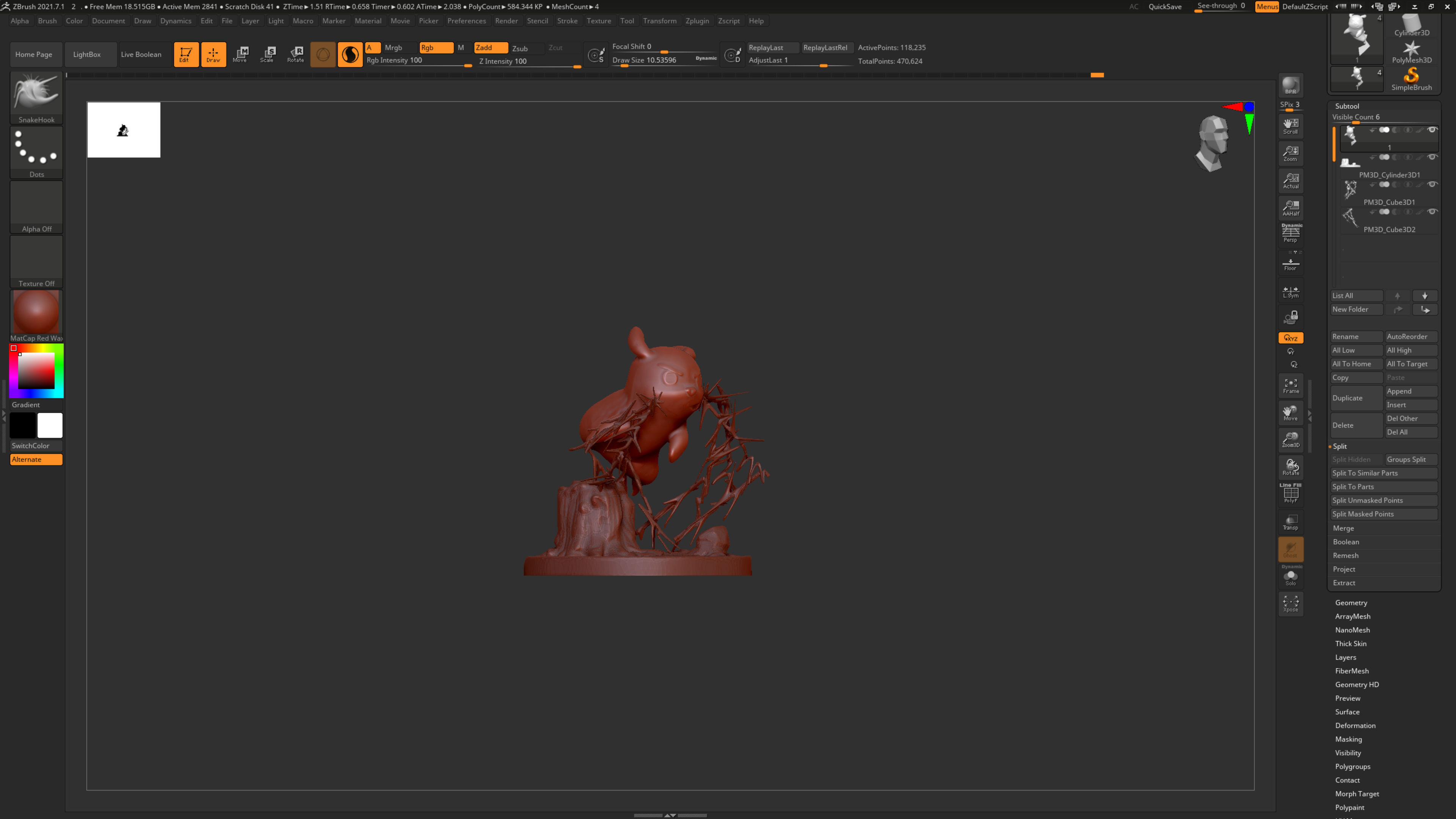
Task: Toggle PolyF line fill display
Action: pyautogui.click(x=1290, y=494)
